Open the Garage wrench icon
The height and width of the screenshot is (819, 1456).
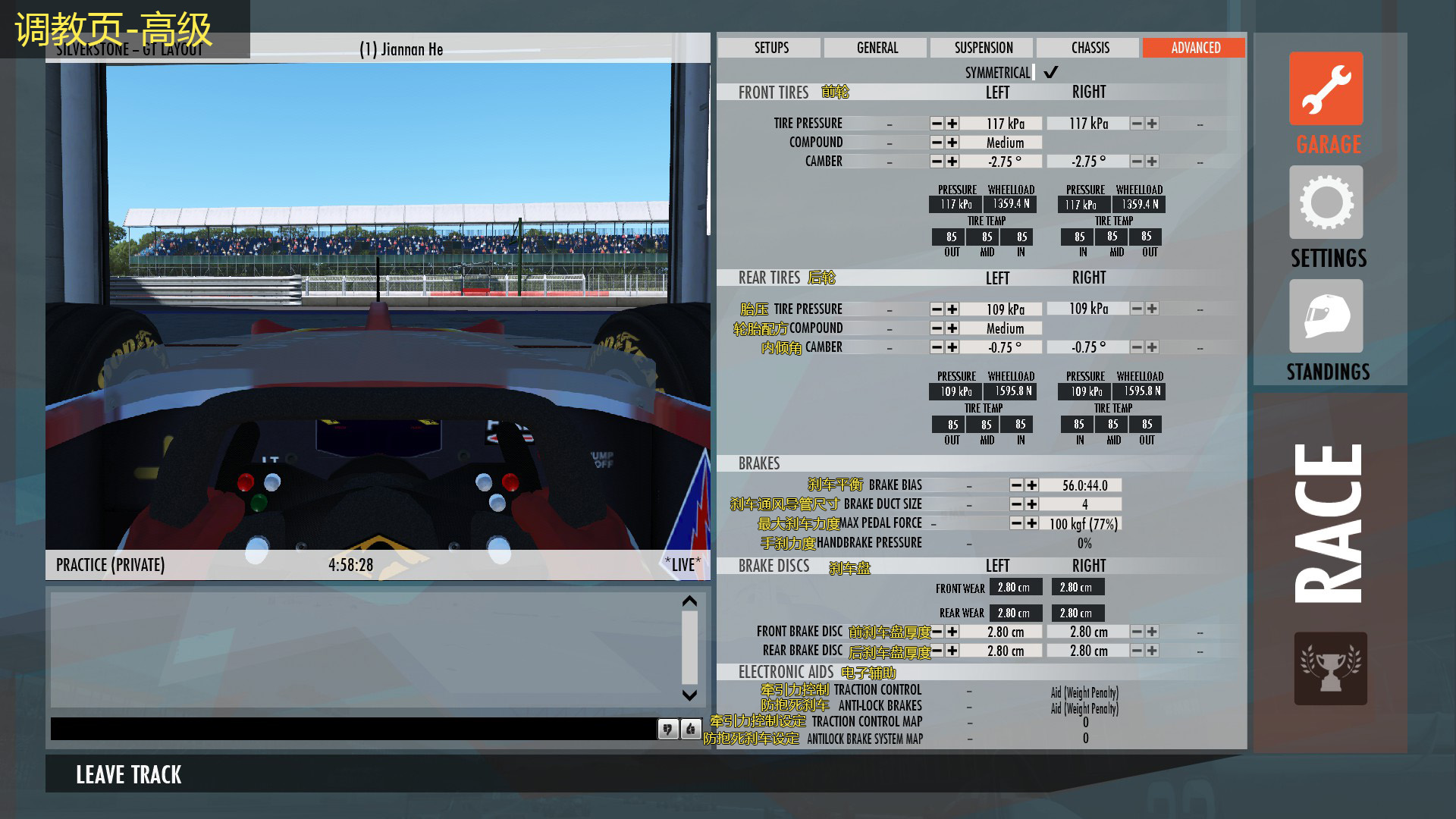click(x=1326, y=89)
